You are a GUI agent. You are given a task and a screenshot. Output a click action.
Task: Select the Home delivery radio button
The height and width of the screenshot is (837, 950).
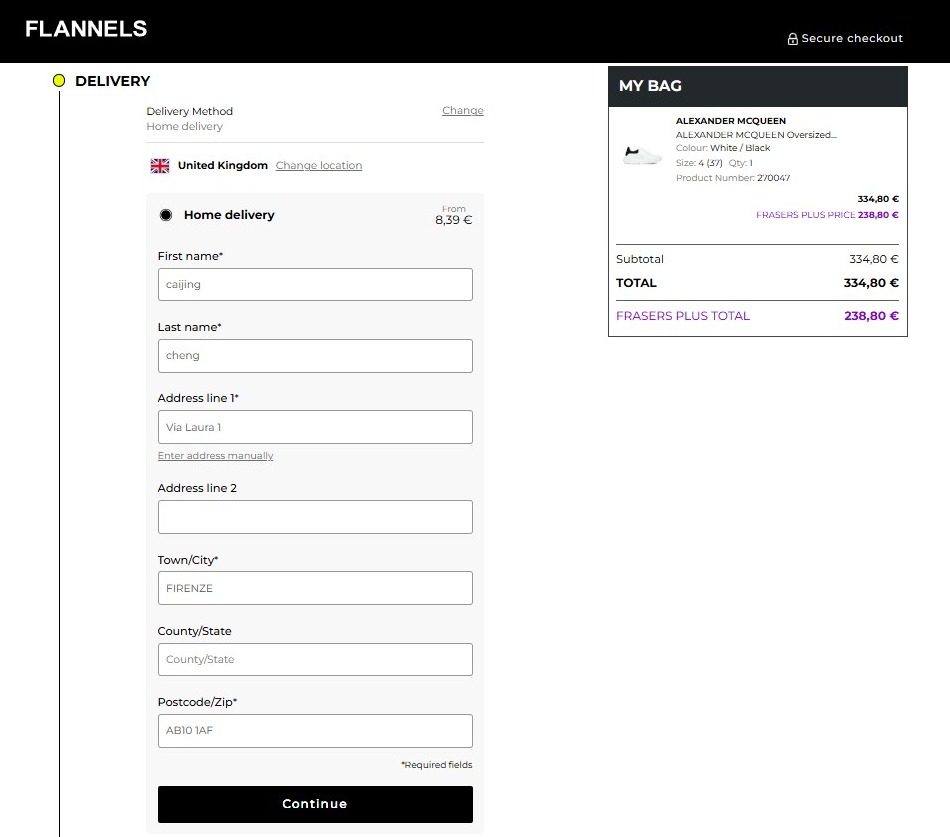point(165,215)
